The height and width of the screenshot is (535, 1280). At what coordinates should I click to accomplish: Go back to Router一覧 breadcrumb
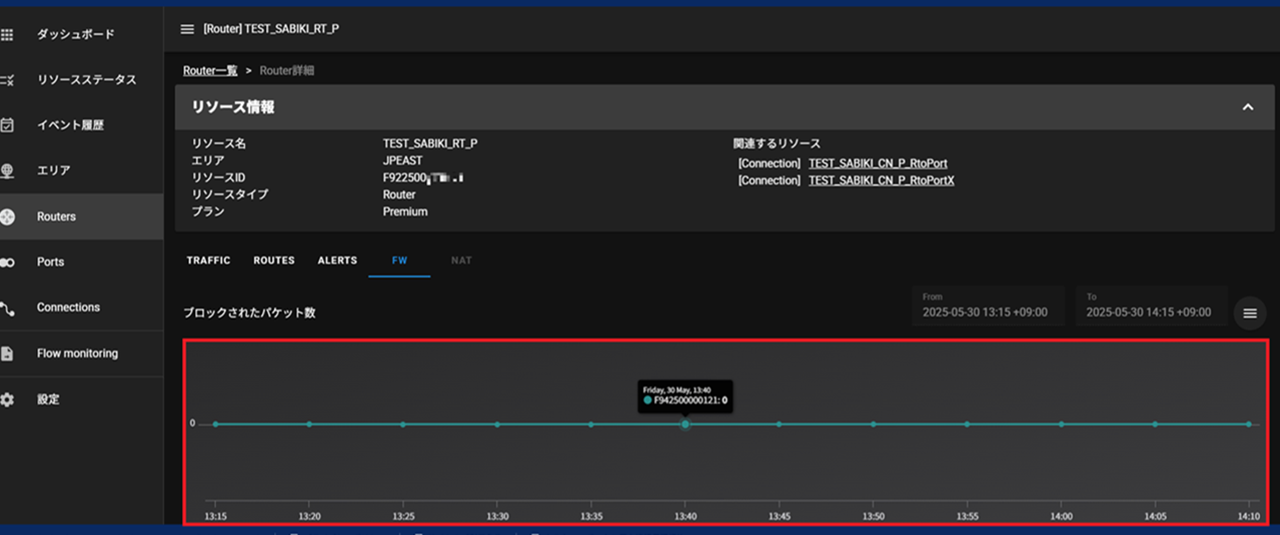210,71
